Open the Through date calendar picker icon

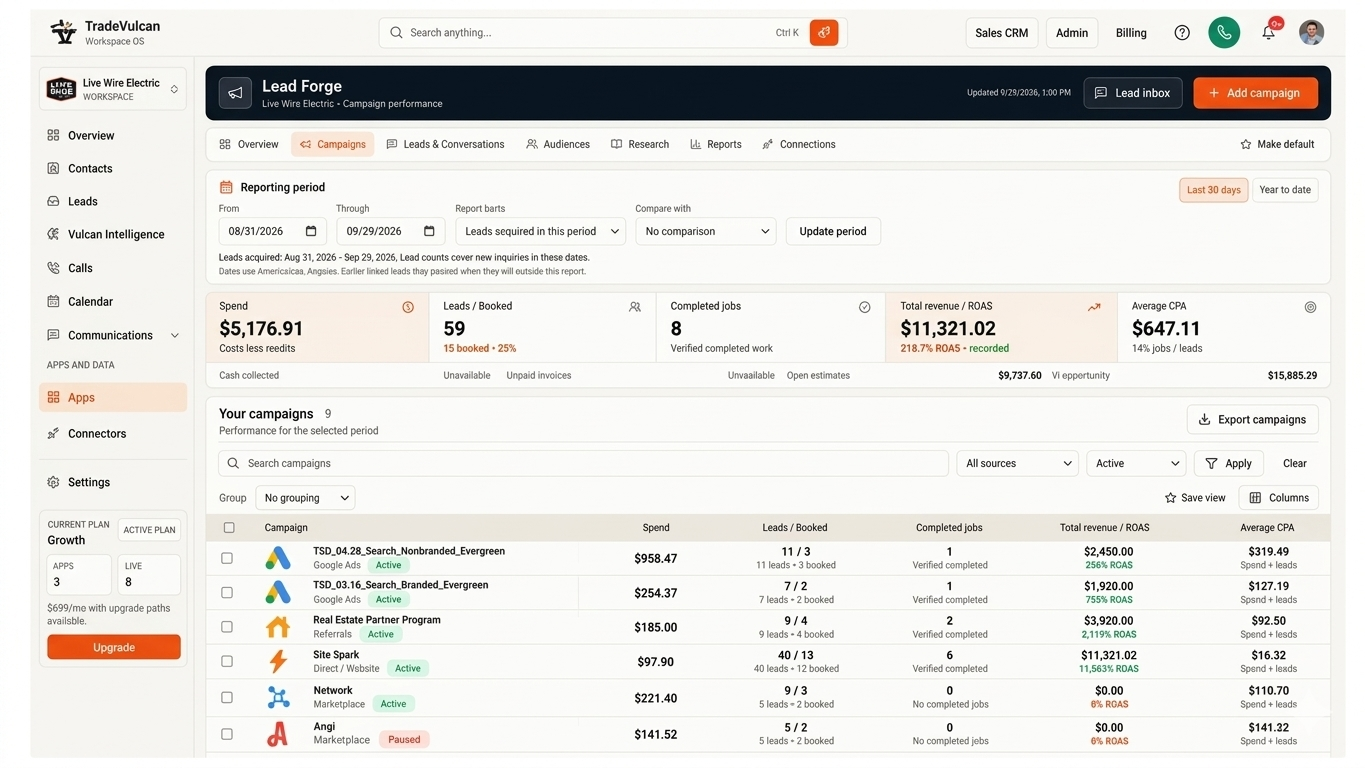tap(429, 231)
